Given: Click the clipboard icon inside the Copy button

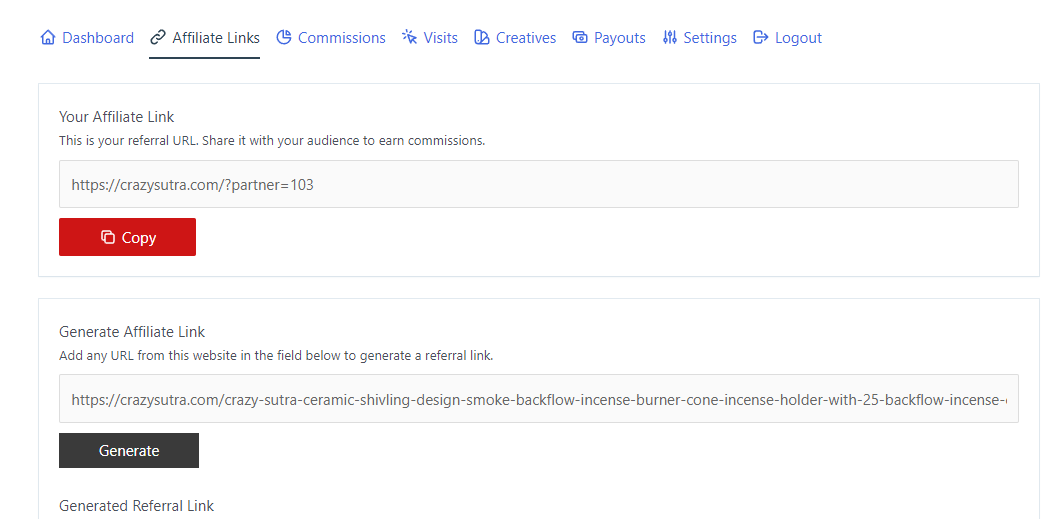Looking at the screenshot, I should pyautogui.click(x=108, y=238).
